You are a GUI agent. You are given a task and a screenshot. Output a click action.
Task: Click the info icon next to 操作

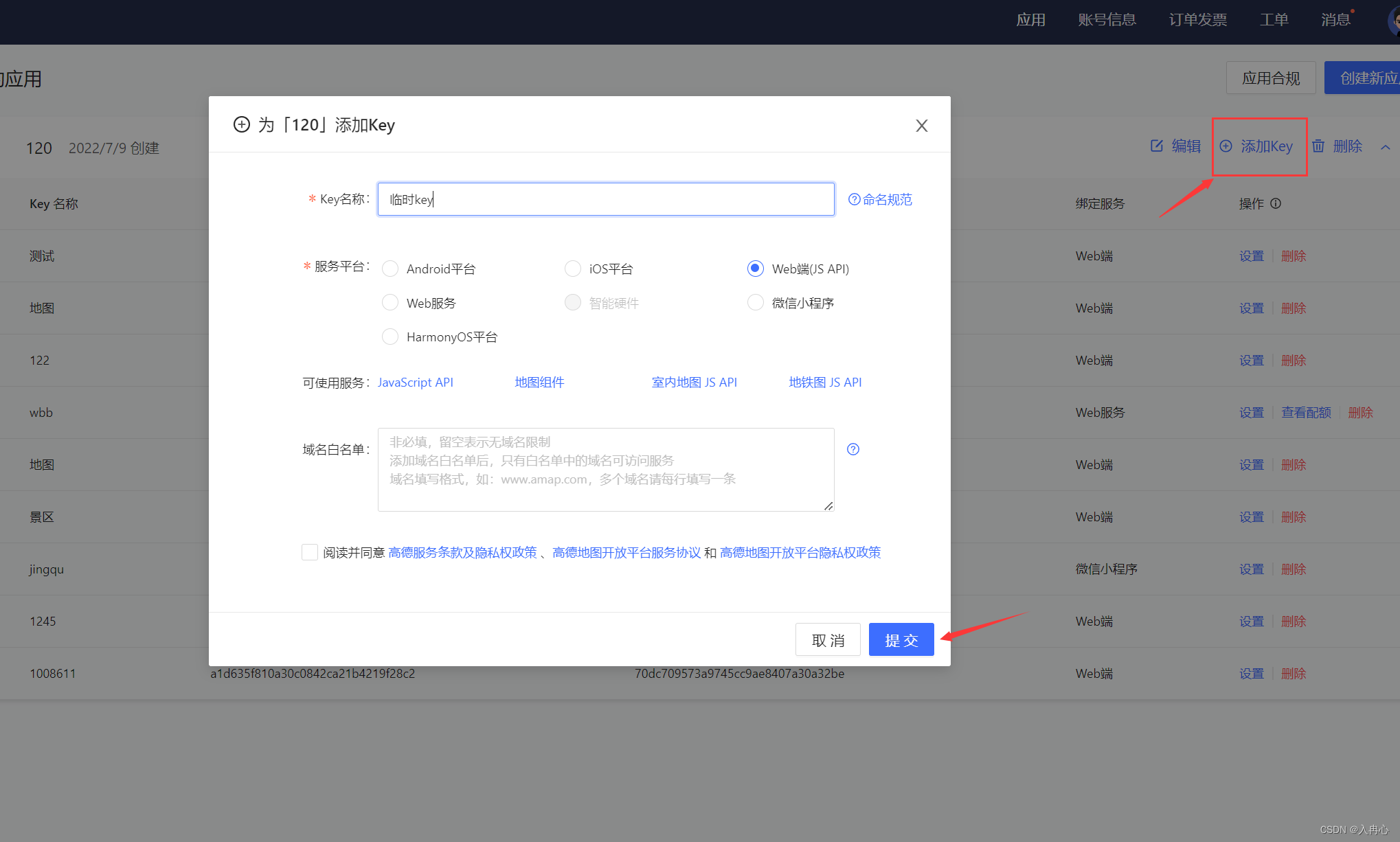point(1276,203)
